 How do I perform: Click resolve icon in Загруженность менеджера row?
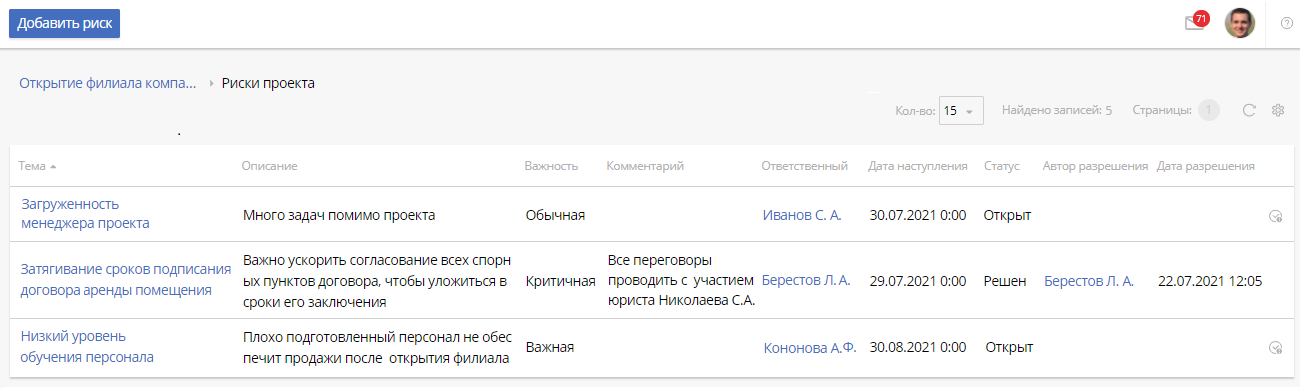[x=1275, y=215]
